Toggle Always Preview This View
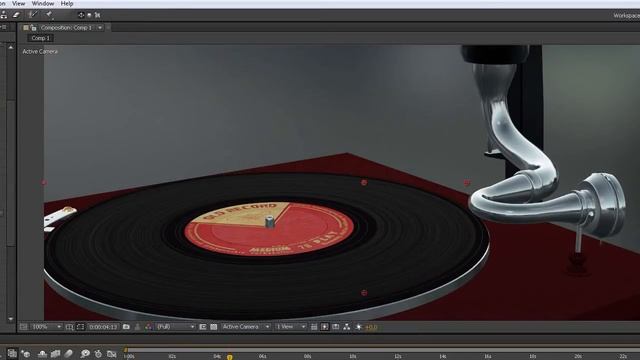This screenshot has height=360, width=640. (23, 327)
